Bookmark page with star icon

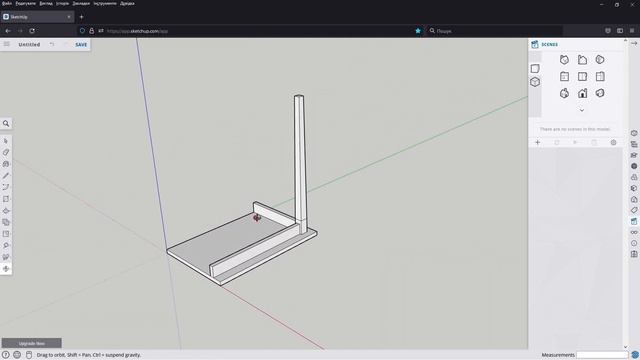pos(418,31)
